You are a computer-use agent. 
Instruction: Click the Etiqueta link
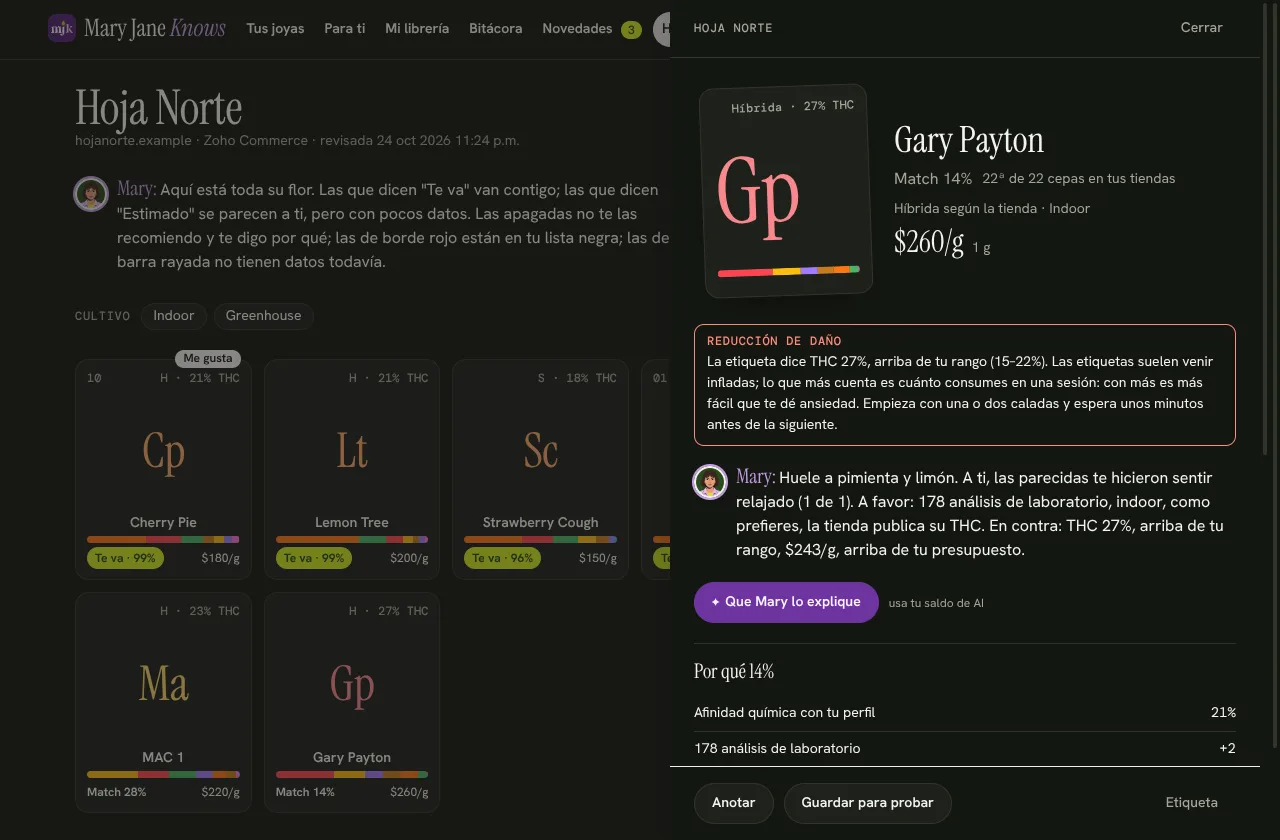[1192, 803]
